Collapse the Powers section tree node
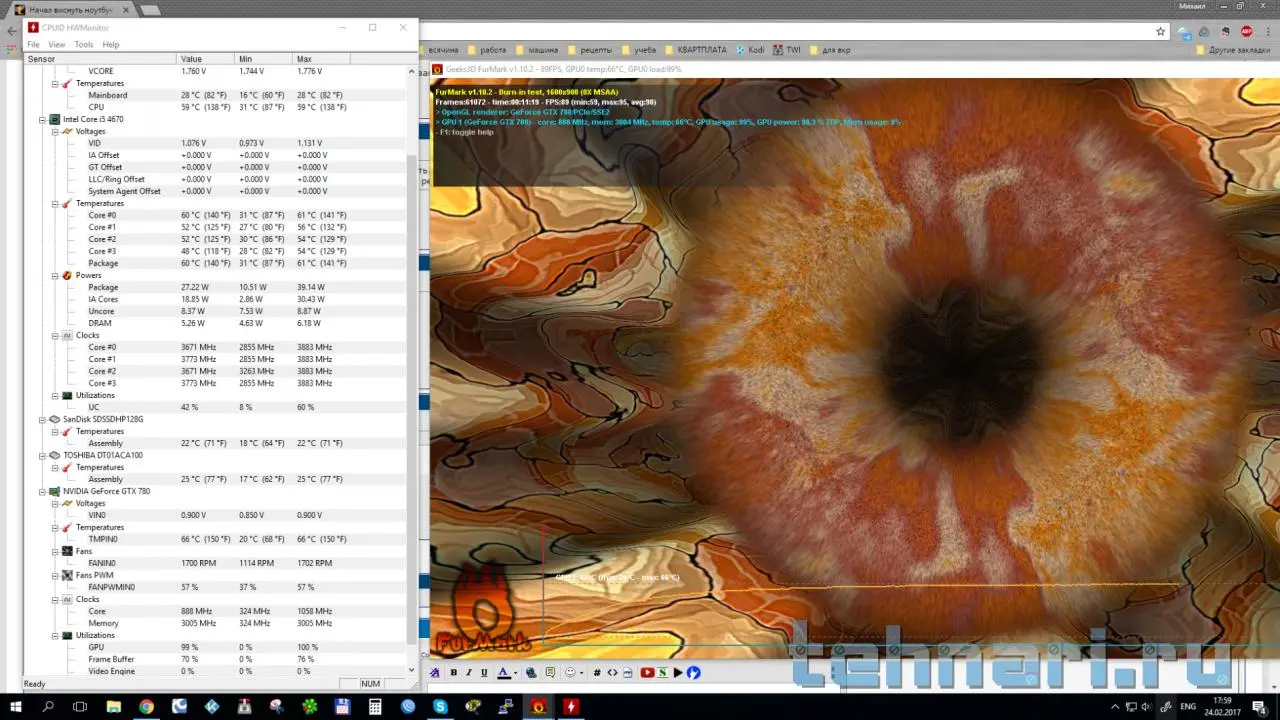Screen dimensions: 1280x720 (55, 275)
